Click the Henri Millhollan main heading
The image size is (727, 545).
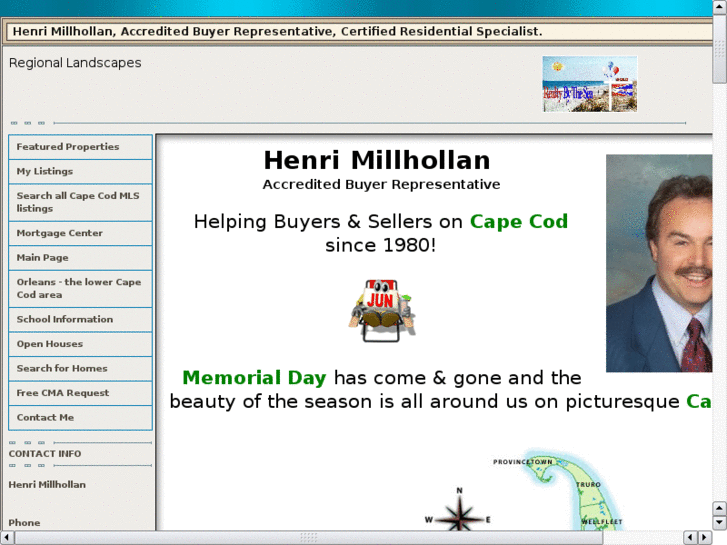[x=377, y=160]
